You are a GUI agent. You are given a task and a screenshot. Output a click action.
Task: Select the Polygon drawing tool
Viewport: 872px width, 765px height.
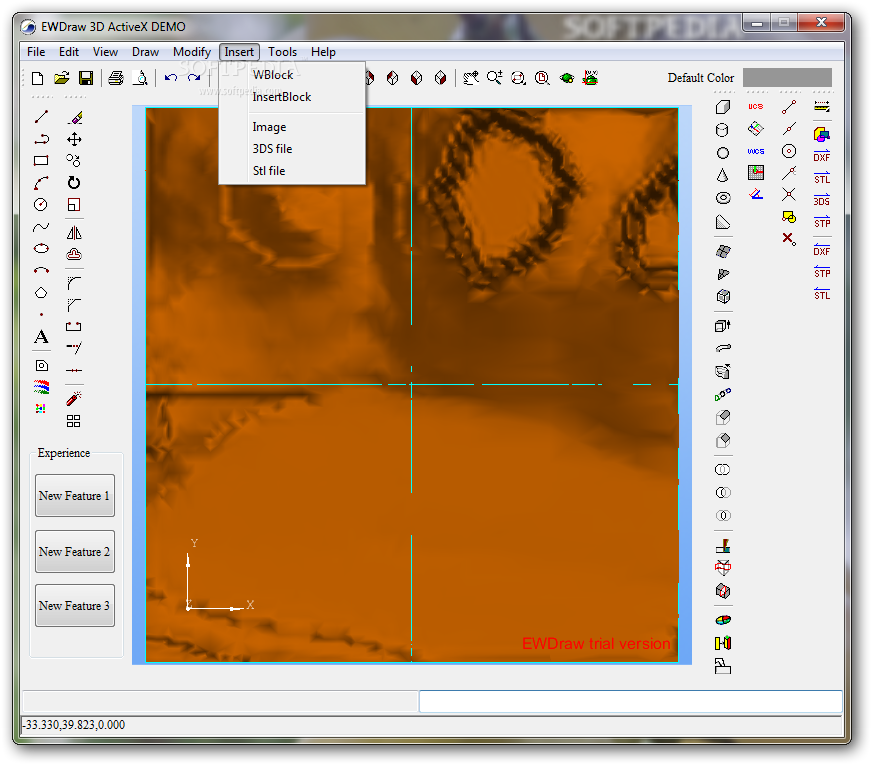coord(41,293)
